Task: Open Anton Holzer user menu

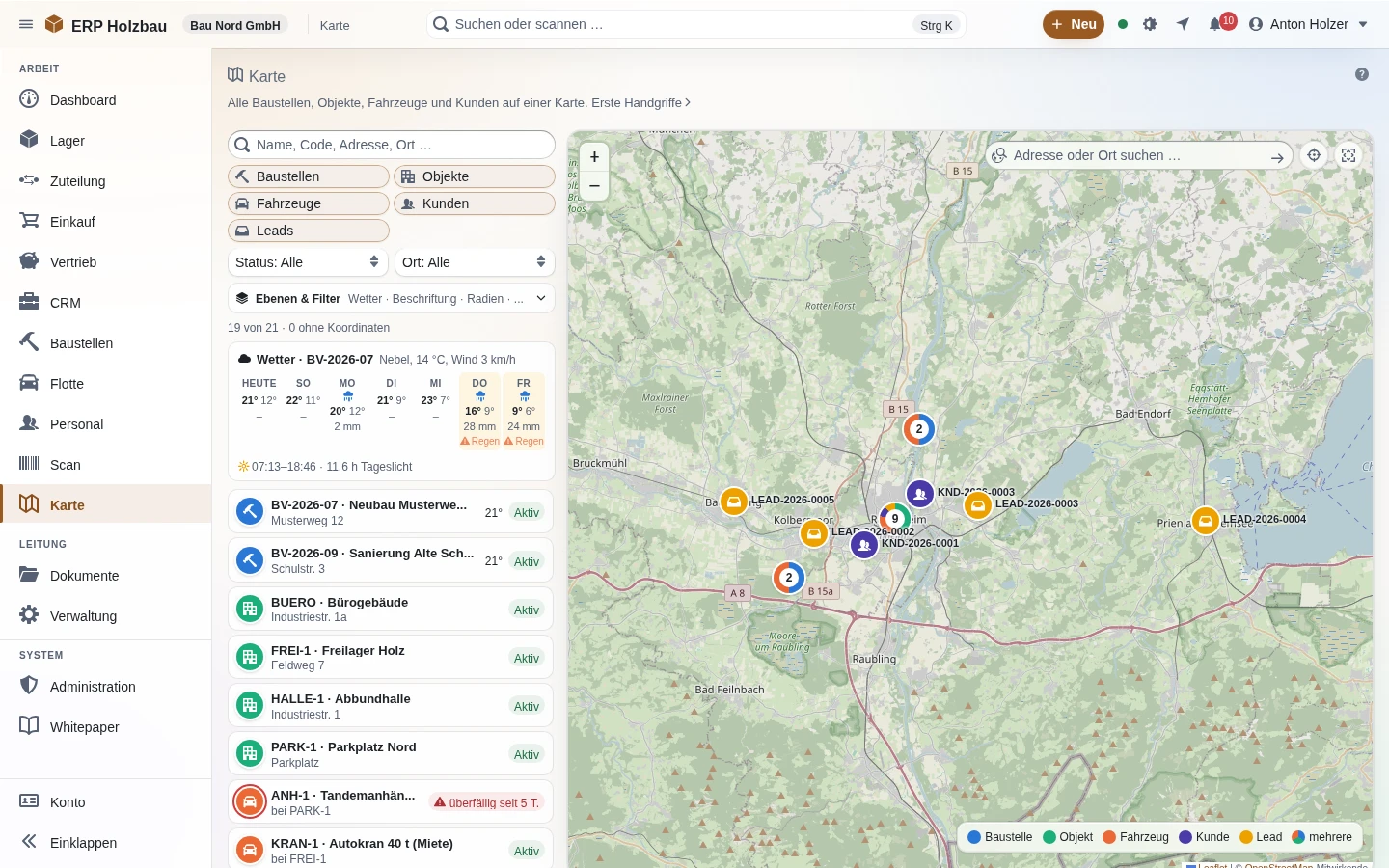Action: (1308, 24)
